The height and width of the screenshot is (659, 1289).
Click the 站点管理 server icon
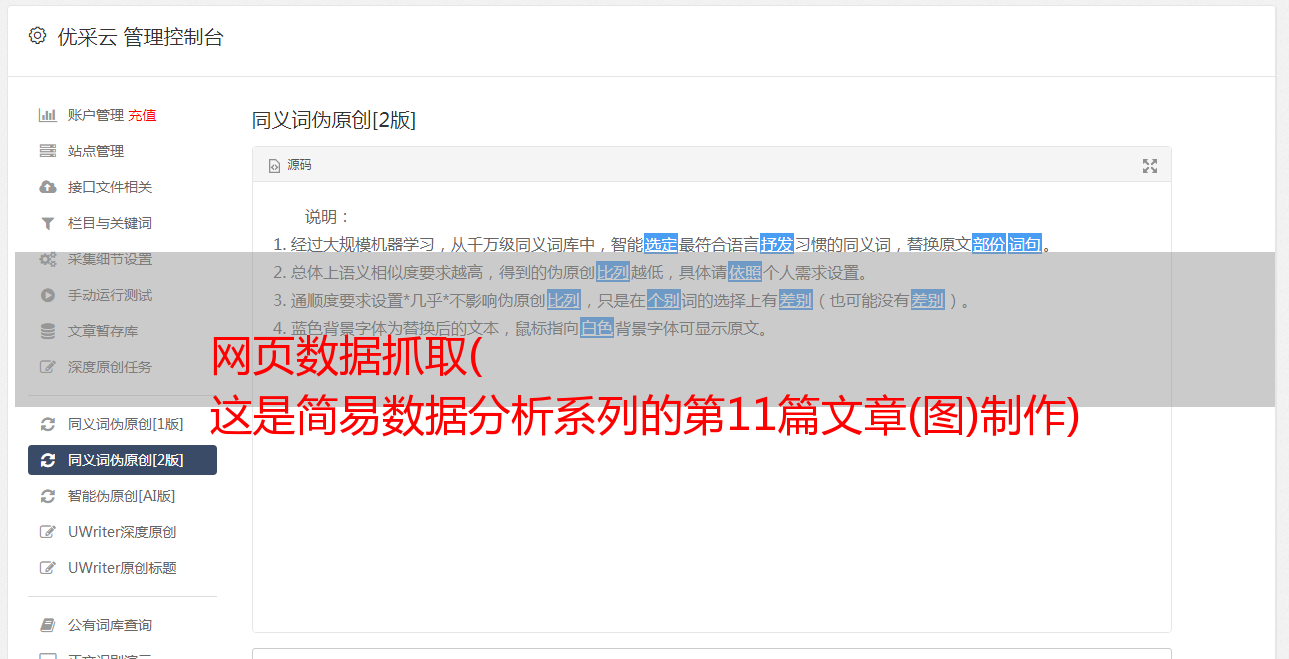pyautogui.click(x=48, y=151)
